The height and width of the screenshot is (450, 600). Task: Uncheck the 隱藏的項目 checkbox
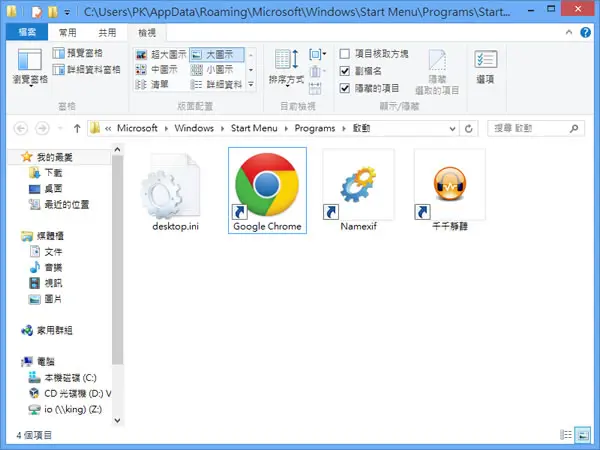(345, 88)
